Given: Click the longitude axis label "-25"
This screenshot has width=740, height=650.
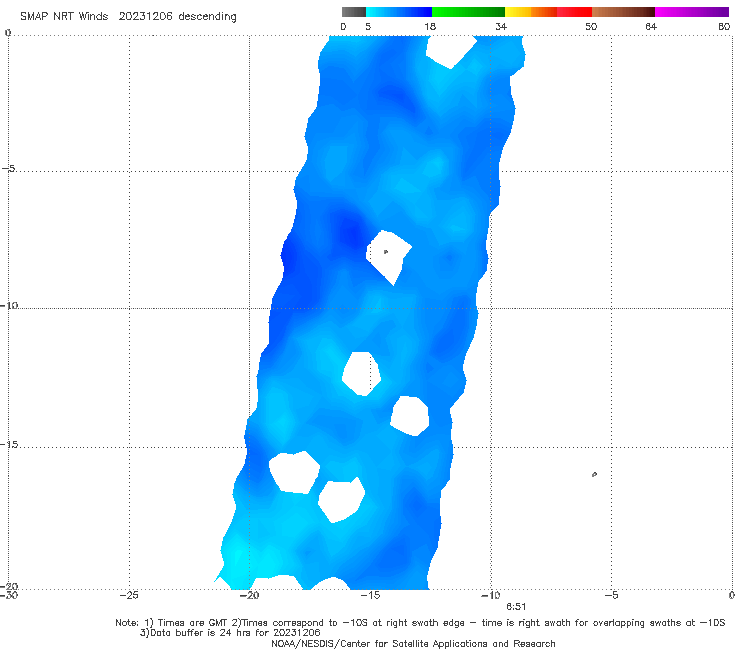Looking at the screenshot, I should 129,595.
